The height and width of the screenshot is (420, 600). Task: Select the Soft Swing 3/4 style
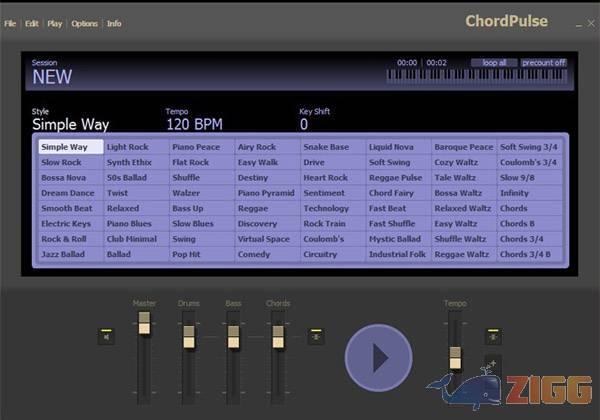point(529,147)
